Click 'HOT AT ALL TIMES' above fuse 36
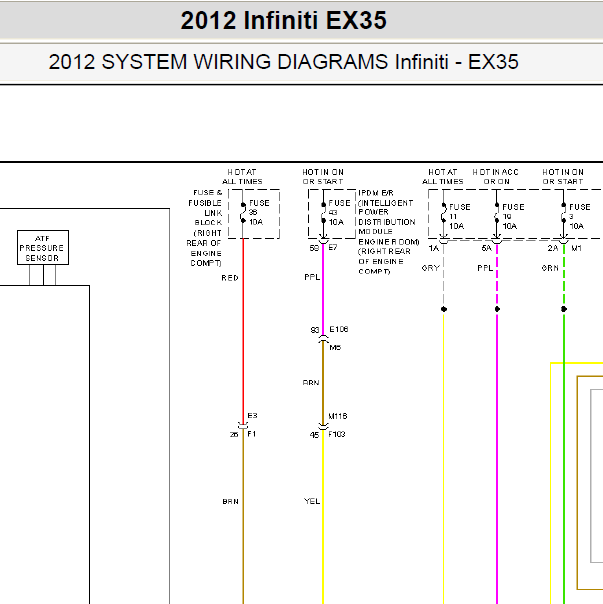Image resolution: width=603 pixels, height=604 pixels. [x=242, y=177]
